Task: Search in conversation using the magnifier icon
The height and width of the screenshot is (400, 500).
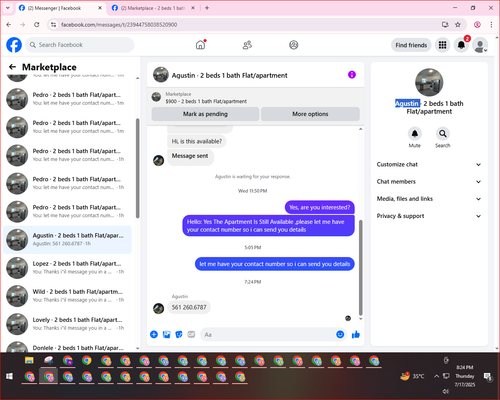Action: pyautogui.click(x=443, y=134)
